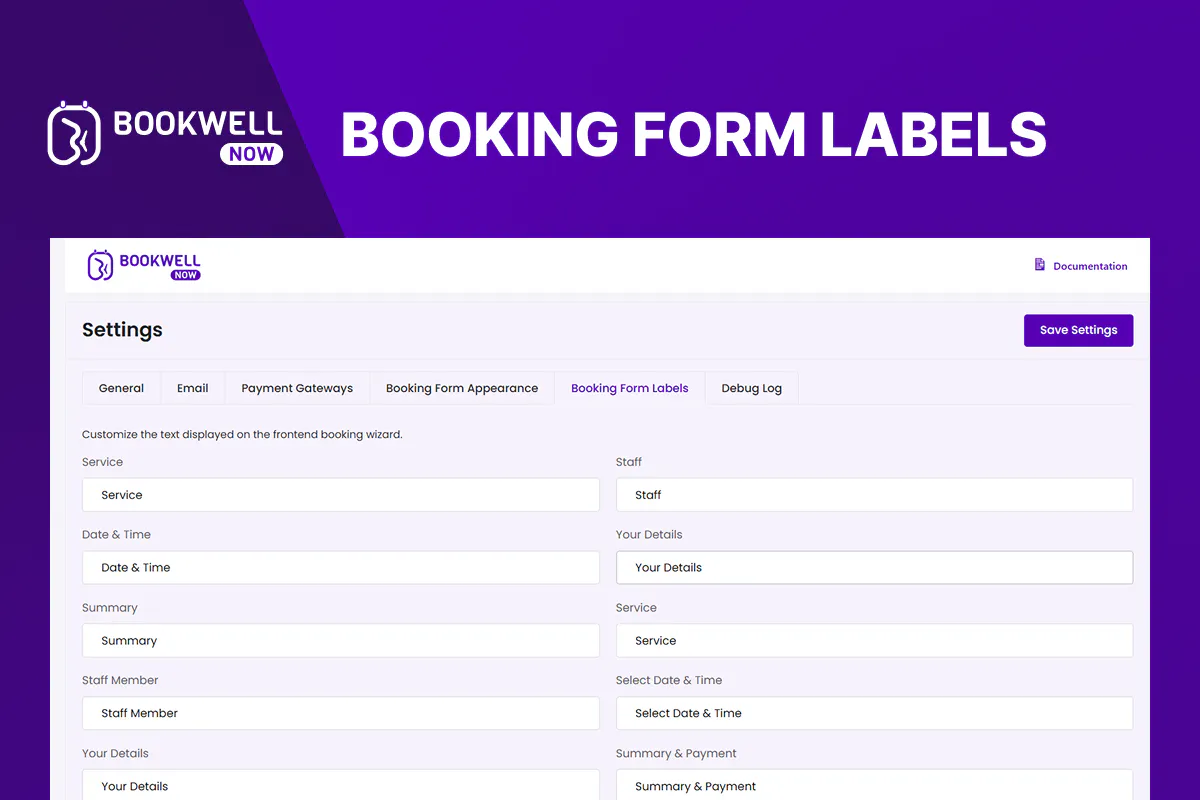Screen dimensions: 1200x800
Task: Switch to the Email tab
Action: (193, 388)
